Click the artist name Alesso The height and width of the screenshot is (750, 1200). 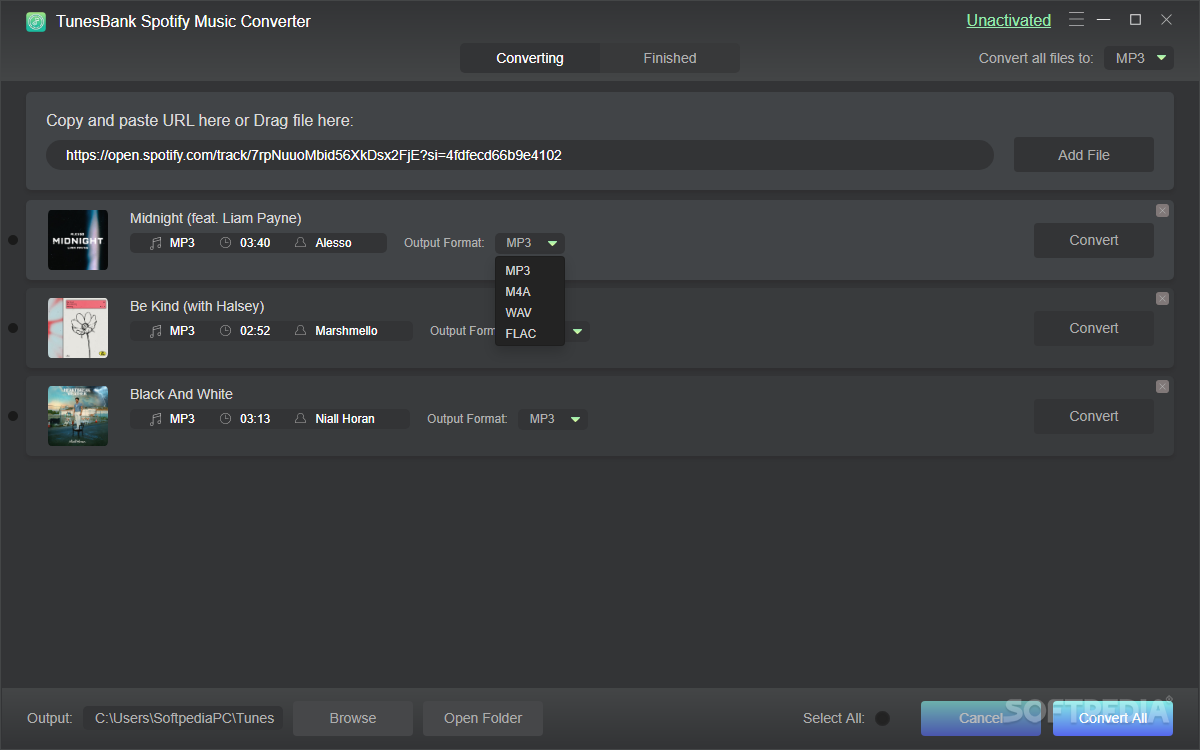(333, 243)
